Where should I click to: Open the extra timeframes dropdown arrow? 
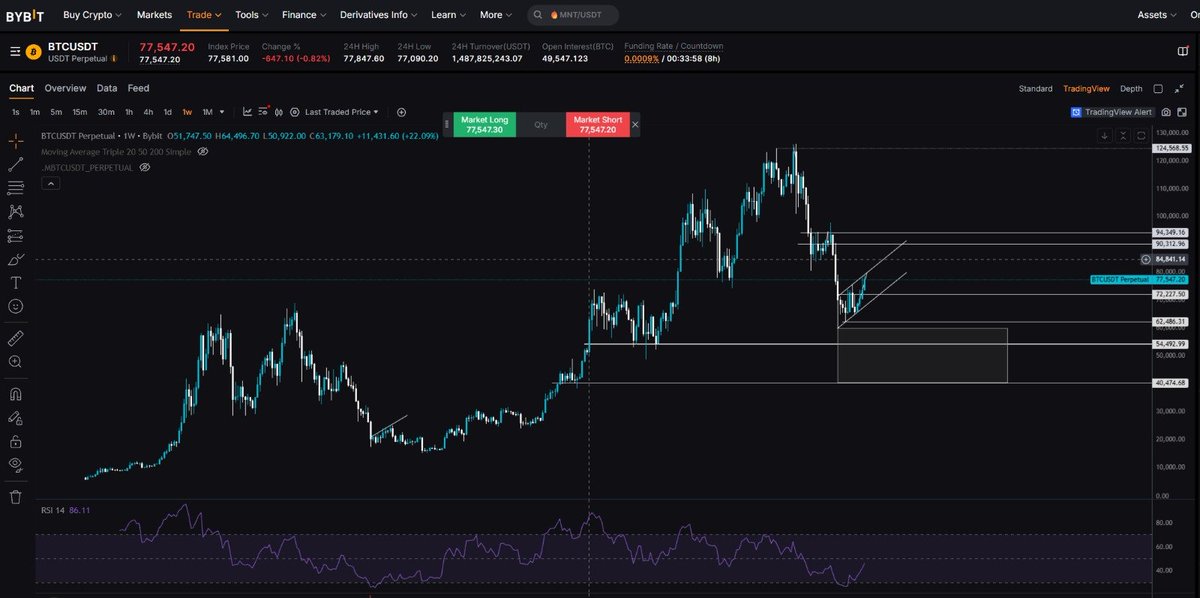222,112
